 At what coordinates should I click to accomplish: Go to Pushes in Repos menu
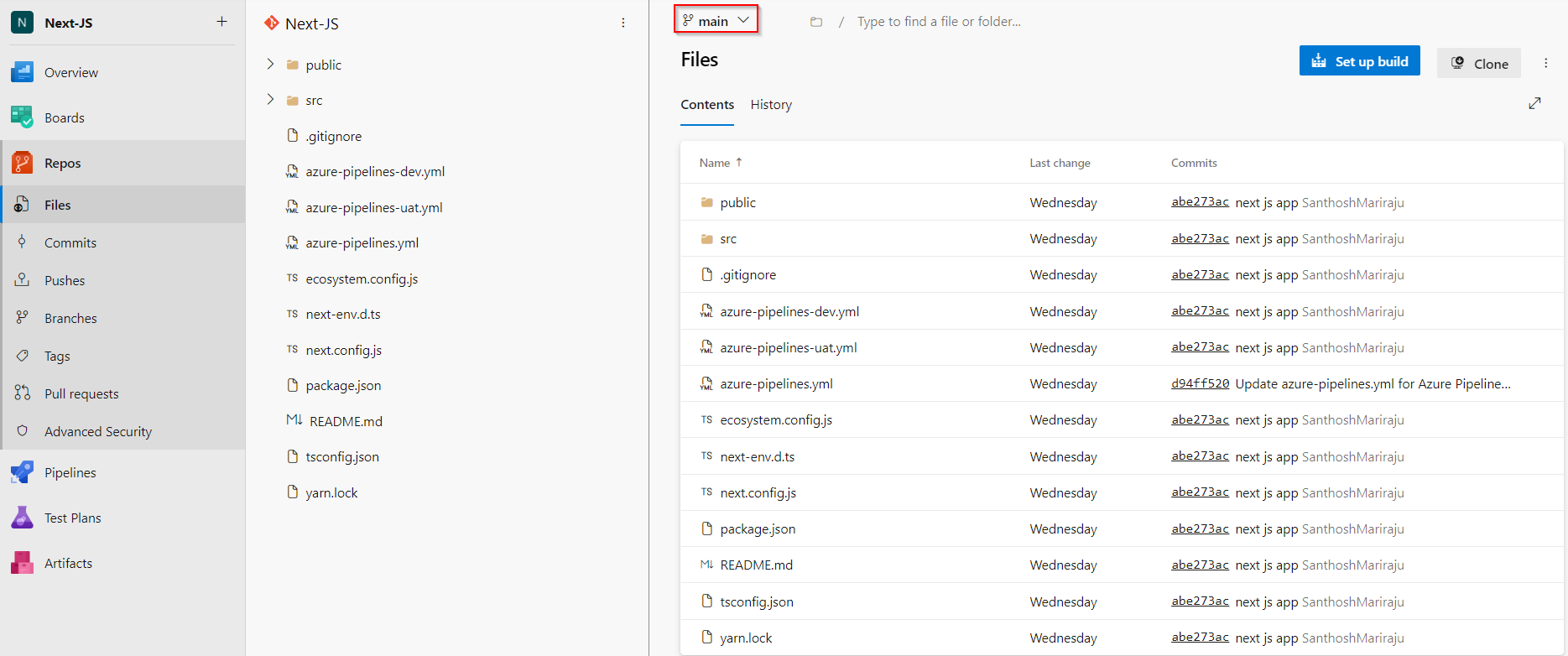(65, 280)
